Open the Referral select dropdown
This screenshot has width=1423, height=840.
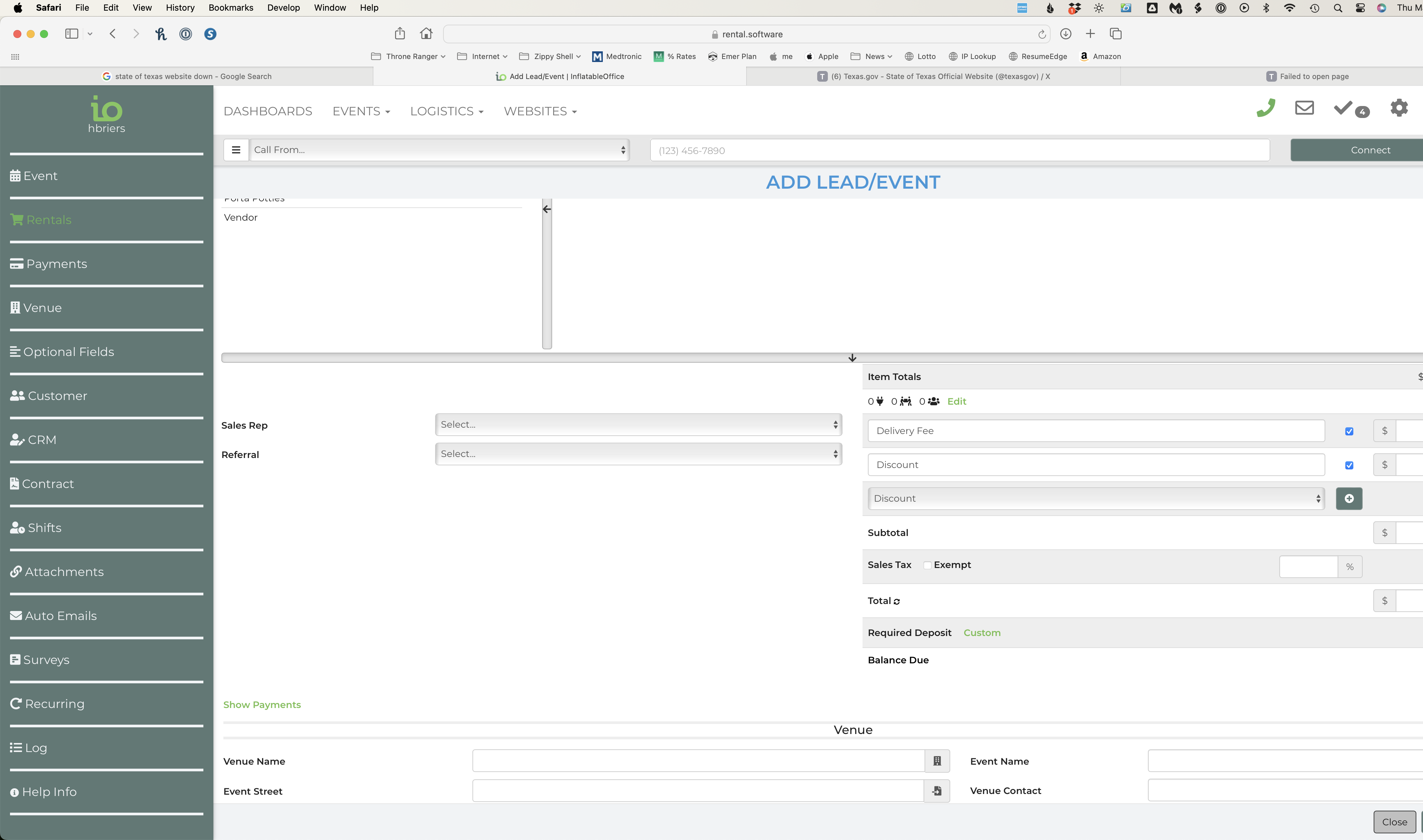point(638,454)
